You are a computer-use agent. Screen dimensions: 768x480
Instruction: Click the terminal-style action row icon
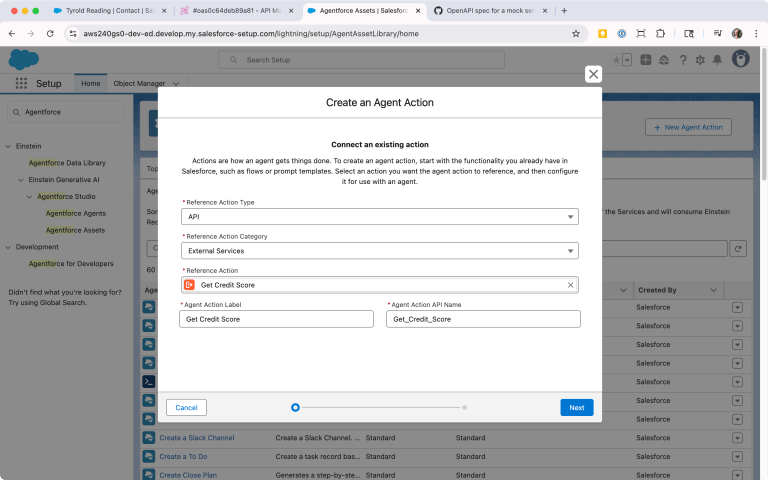[149, 382]
